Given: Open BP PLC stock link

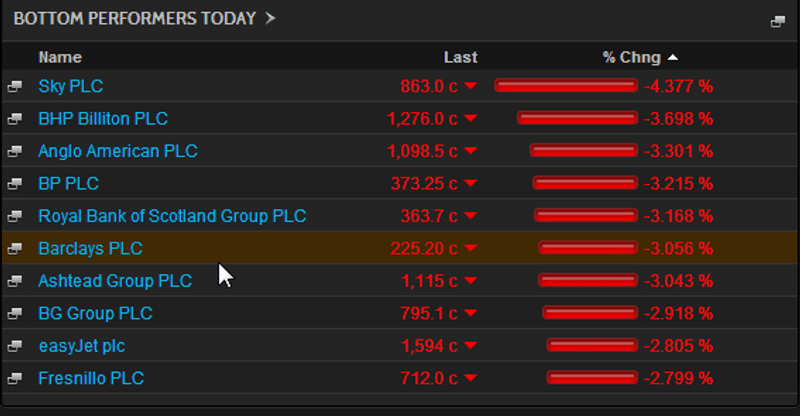Looking at the screenshot, I should click(69, 183).
